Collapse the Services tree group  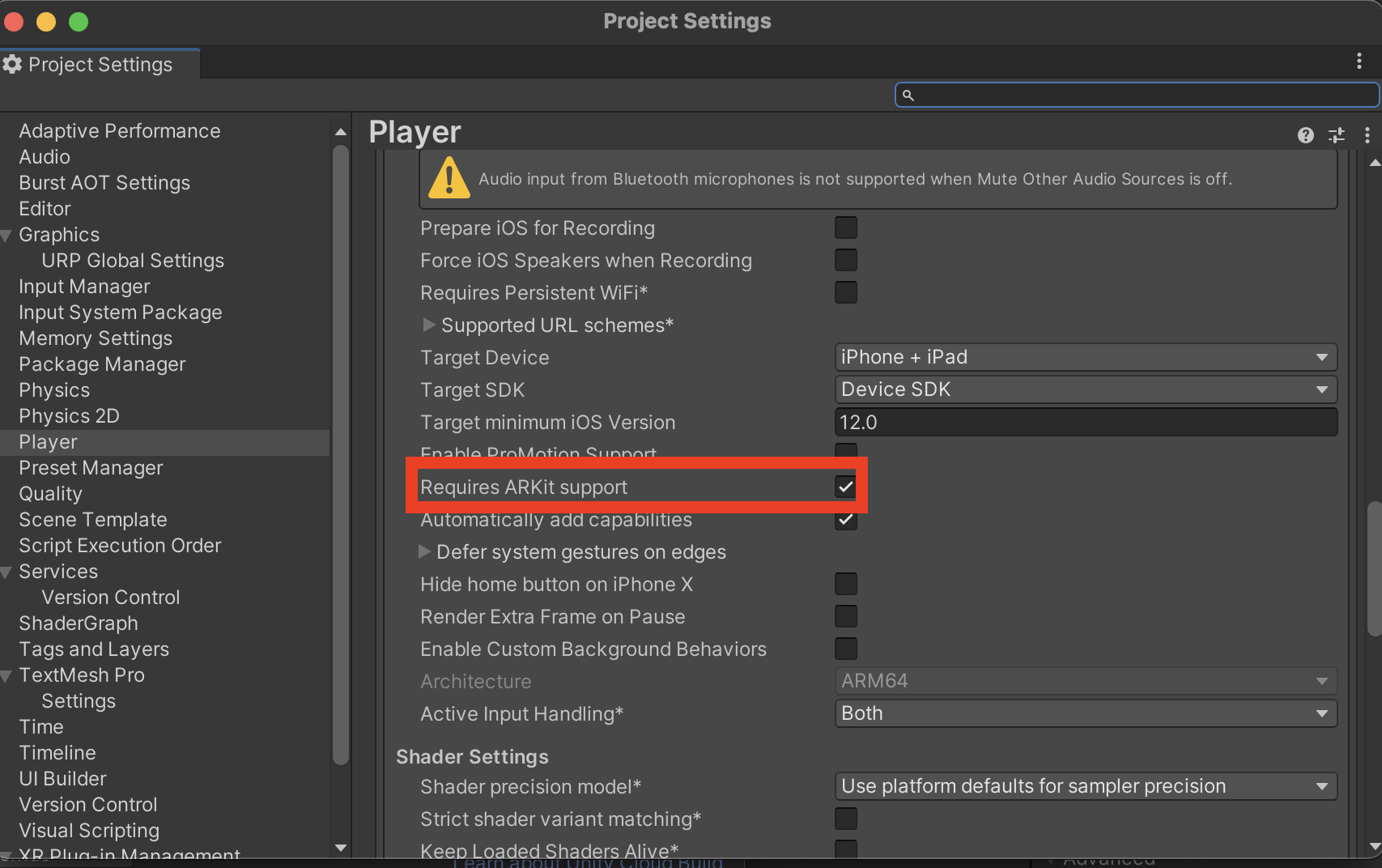pos(6,572)
